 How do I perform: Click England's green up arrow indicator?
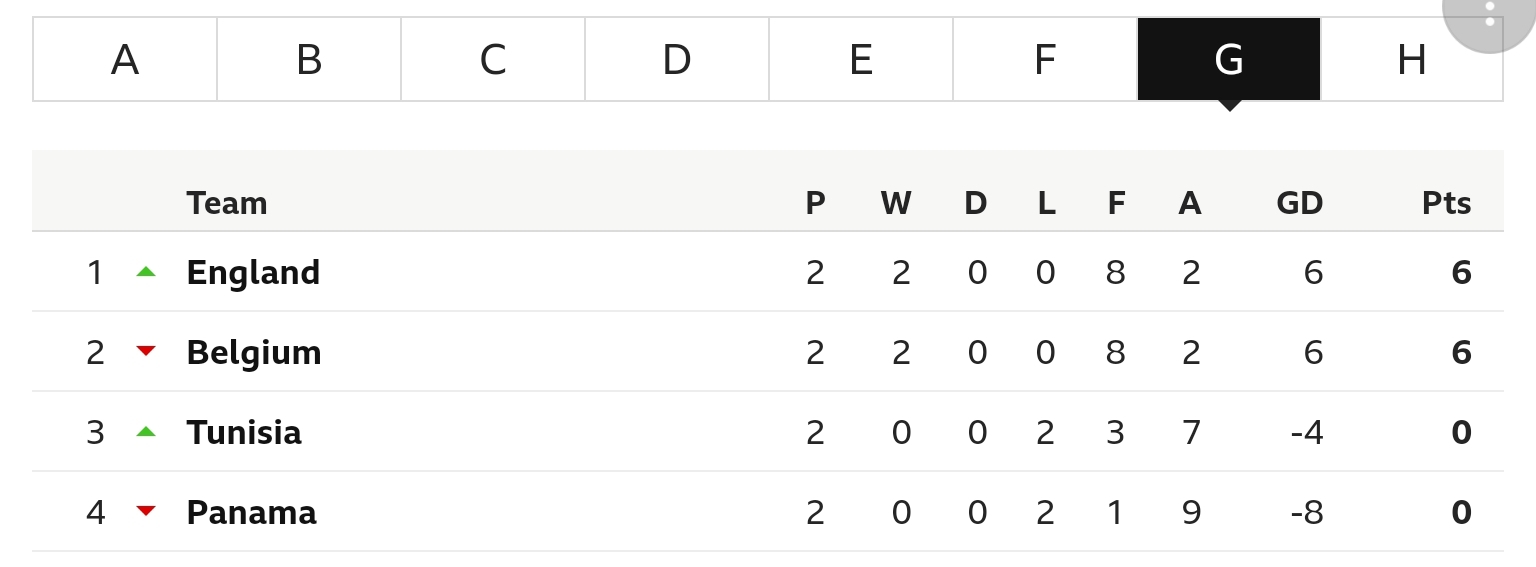pyautogui.click(x=146, y=271)
